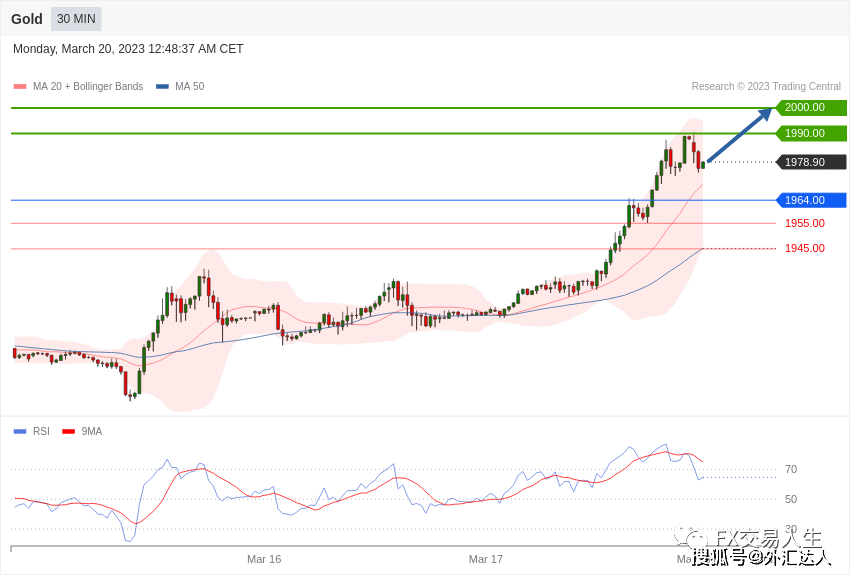Click the 1945.00 support level label
The width and height of the screenshot is (850, 576).
(x=804, y=248)
